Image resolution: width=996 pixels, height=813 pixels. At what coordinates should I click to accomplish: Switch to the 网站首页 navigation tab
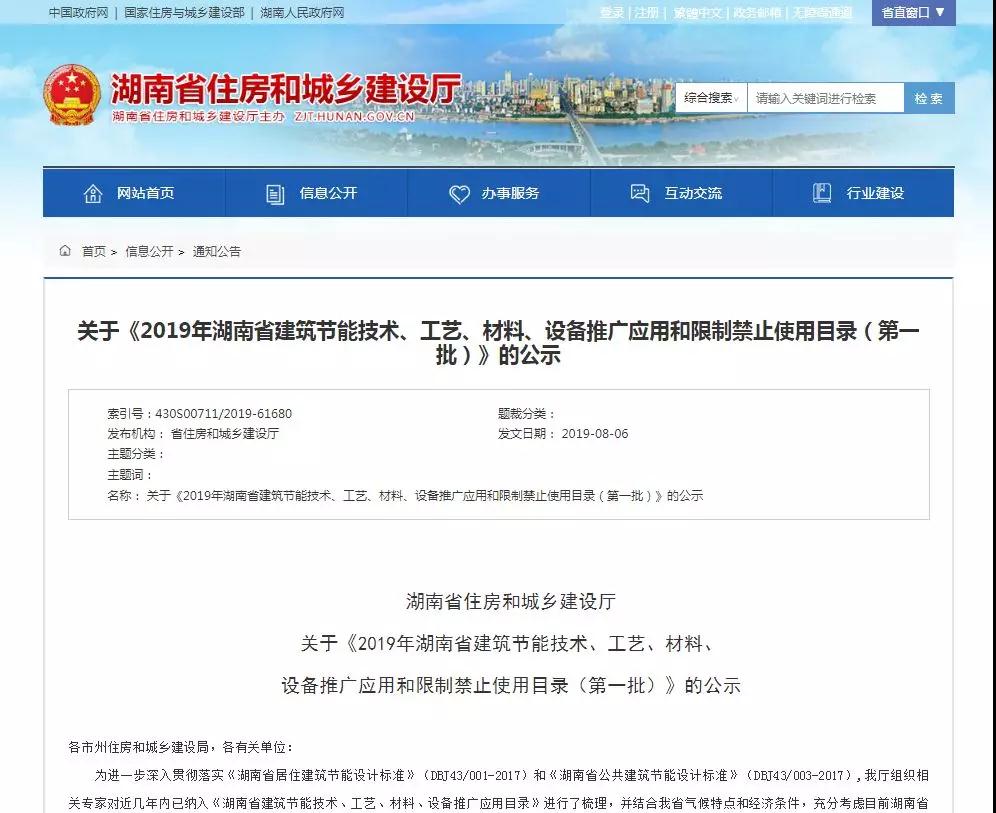click(143, 194)
